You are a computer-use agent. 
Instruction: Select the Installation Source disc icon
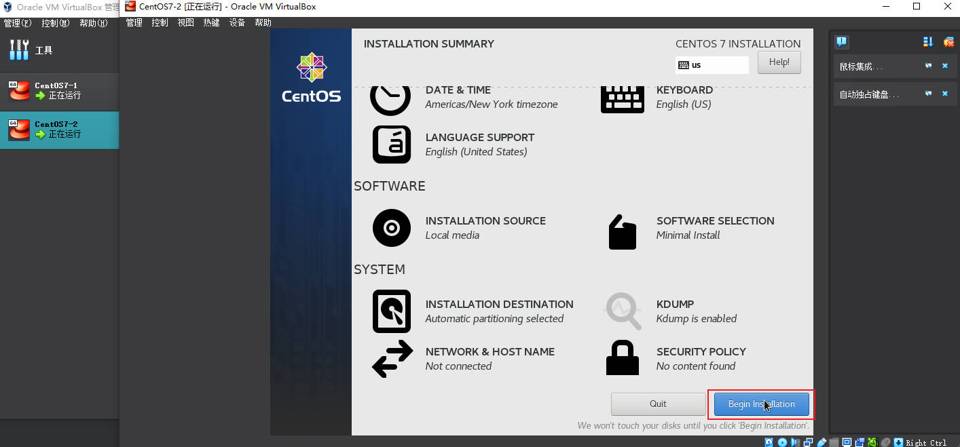(x=391, y=228)
